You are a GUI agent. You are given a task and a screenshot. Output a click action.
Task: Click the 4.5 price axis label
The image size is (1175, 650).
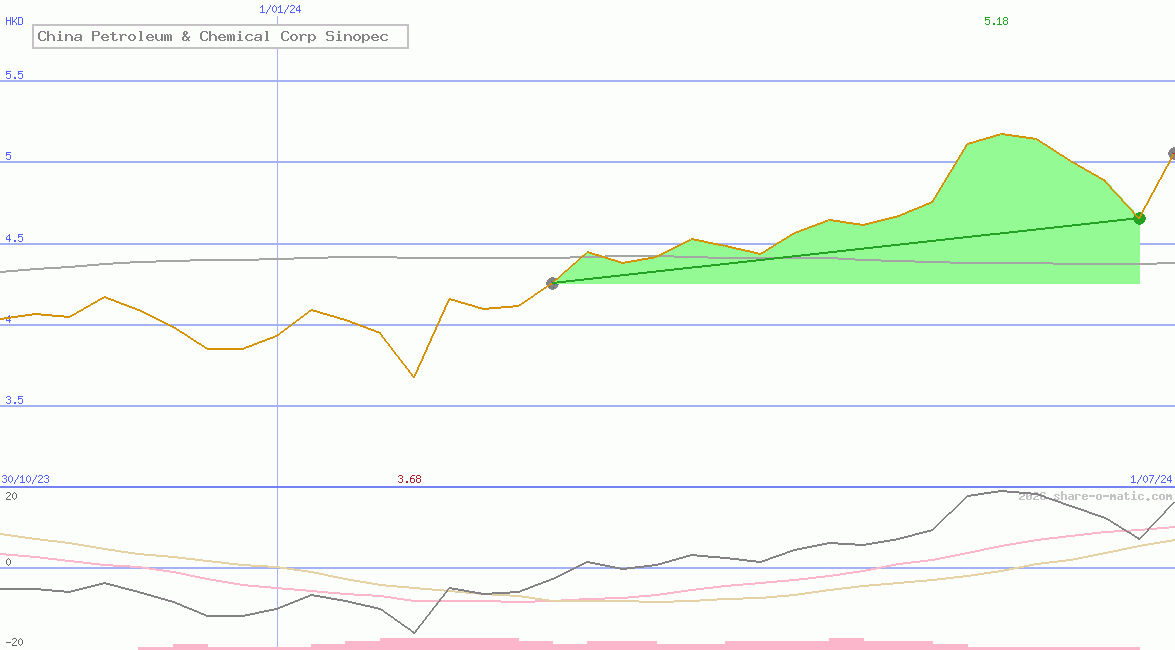pyautogui.click(x=14, y=238)
